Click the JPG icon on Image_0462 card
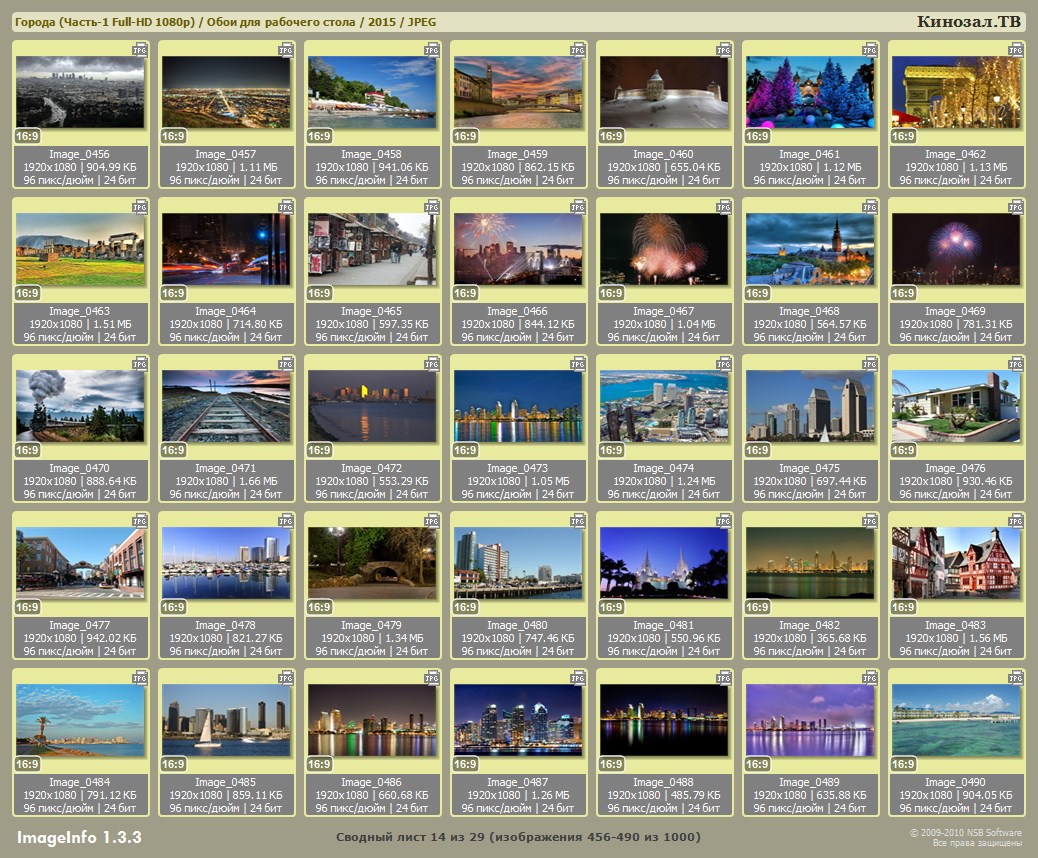Screen dimensions: 1038x858 click(1015, 48)
